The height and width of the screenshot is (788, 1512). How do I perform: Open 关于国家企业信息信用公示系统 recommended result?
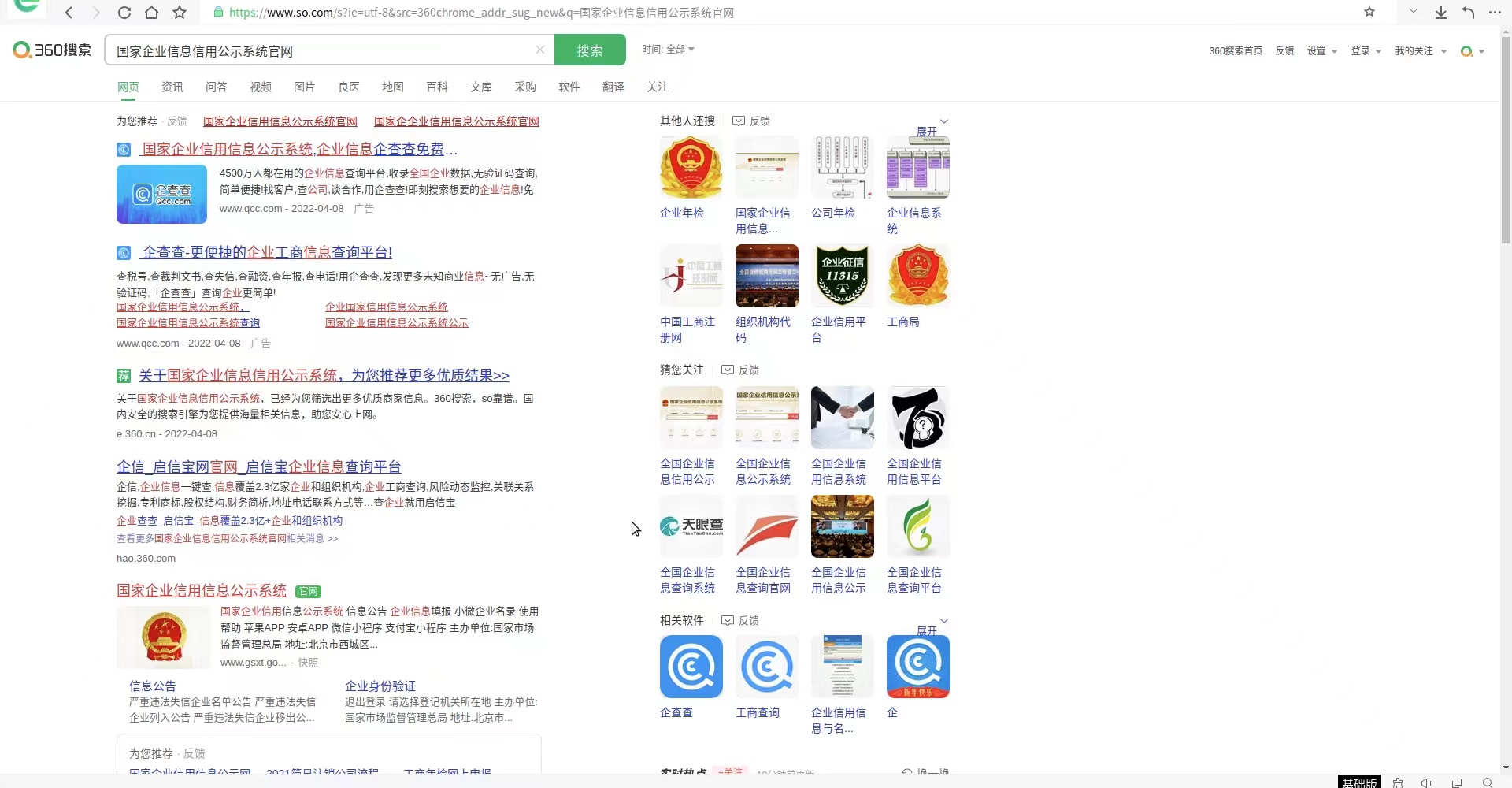pos(324,375)
